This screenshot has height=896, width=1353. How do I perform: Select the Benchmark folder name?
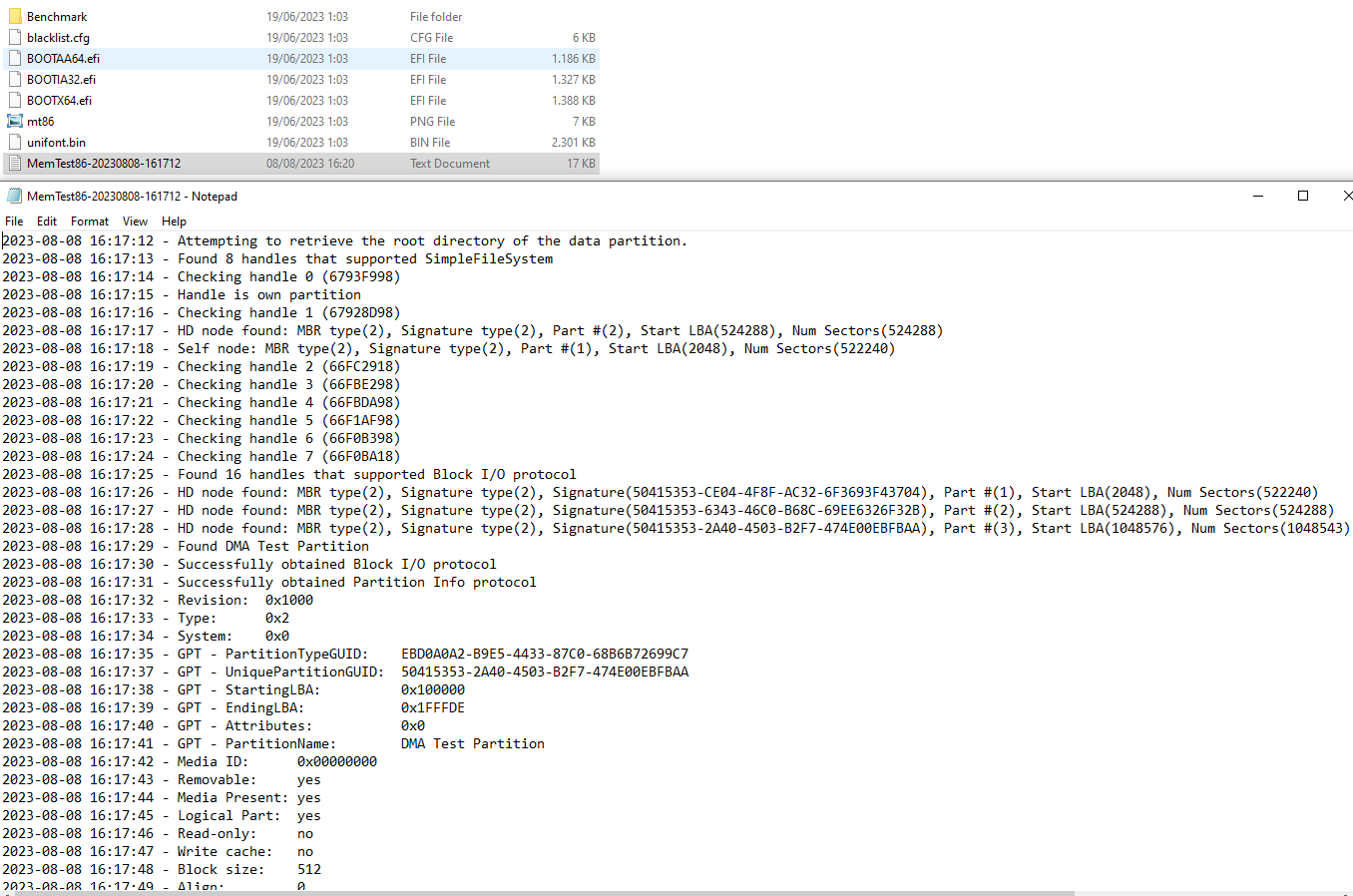pos(57,17)
